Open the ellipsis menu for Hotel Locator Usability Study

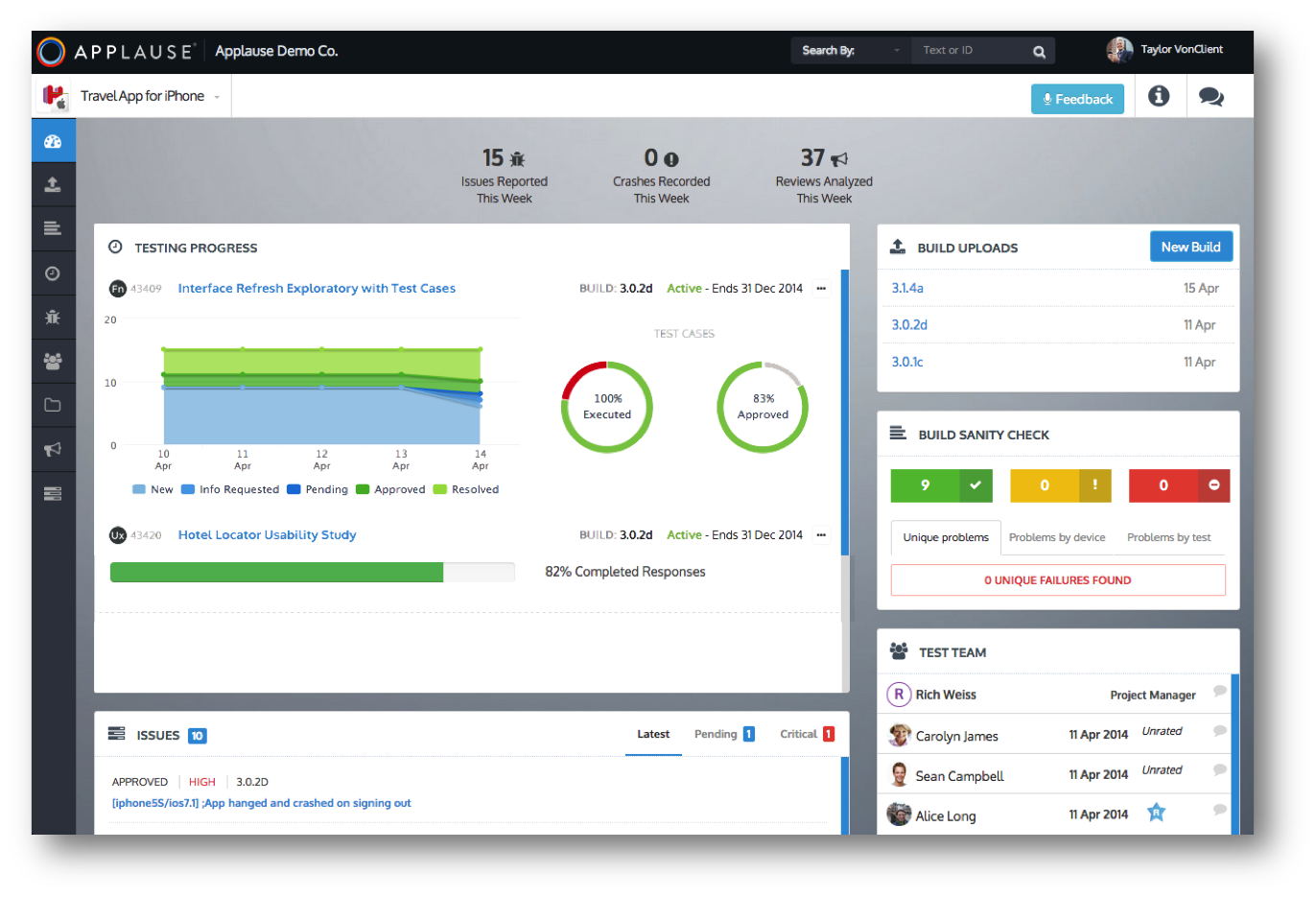click(821, 534)
